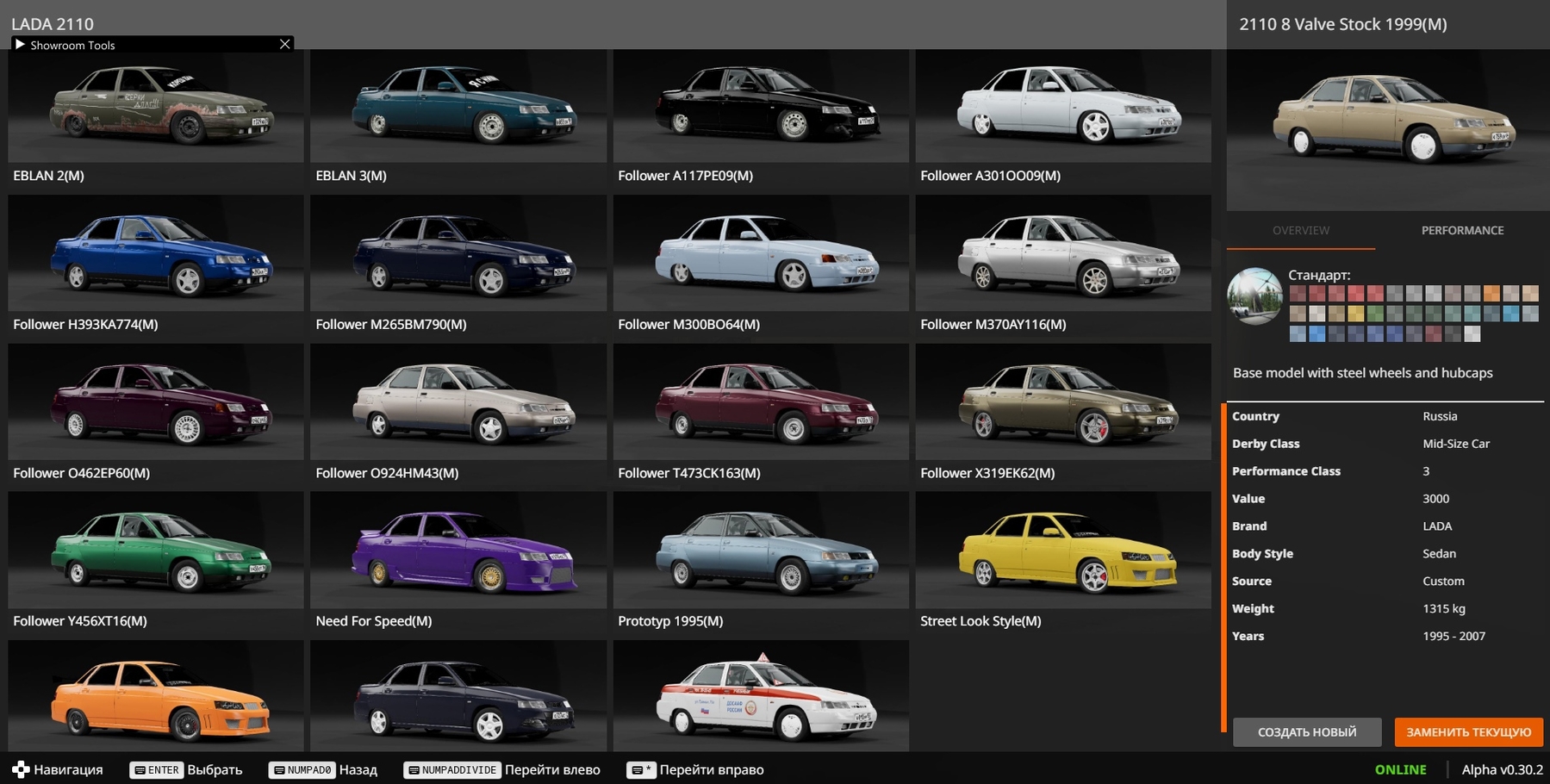The height and width of the screenshot is (784, 1550).
Task: Click the NUMPAD0 Назад key hint
Action: point(323,769)
